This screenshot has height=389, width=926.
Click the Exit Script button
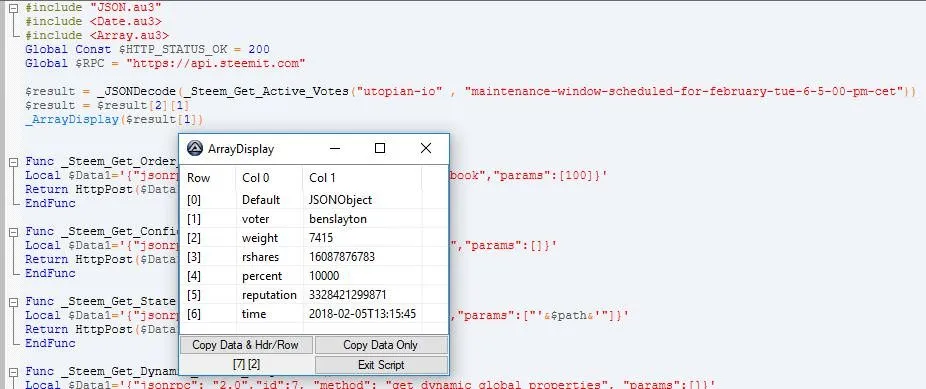(x=381, y=365)
